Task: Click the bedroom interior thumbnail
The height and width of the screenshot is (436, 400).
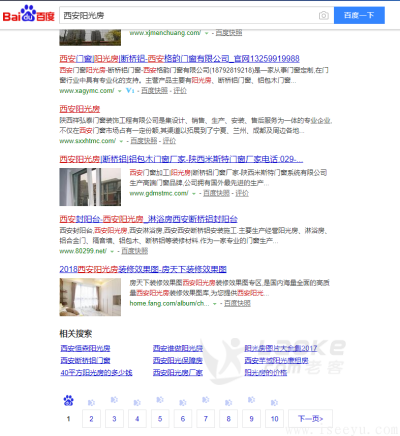Action: 90,297
